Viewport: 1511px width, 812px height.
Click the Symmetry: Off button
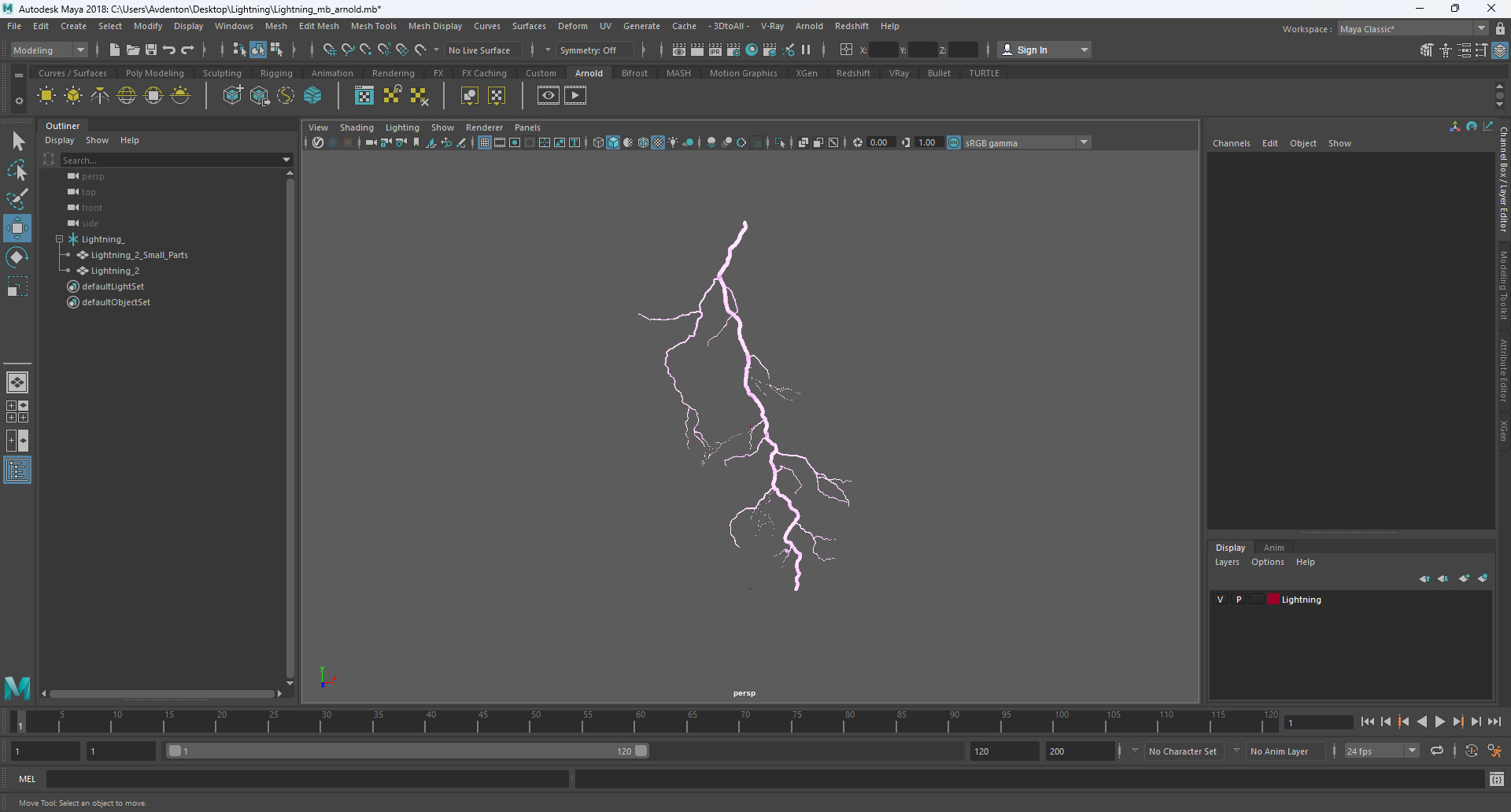(594, 50)
